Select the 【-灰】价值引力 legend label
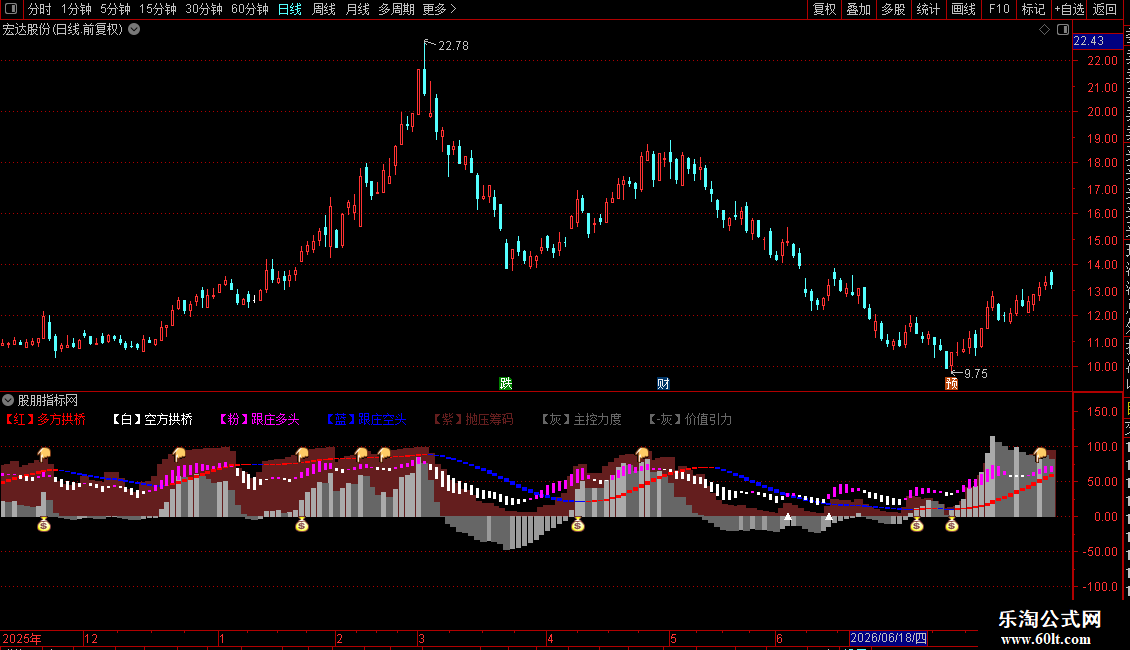 690,419
